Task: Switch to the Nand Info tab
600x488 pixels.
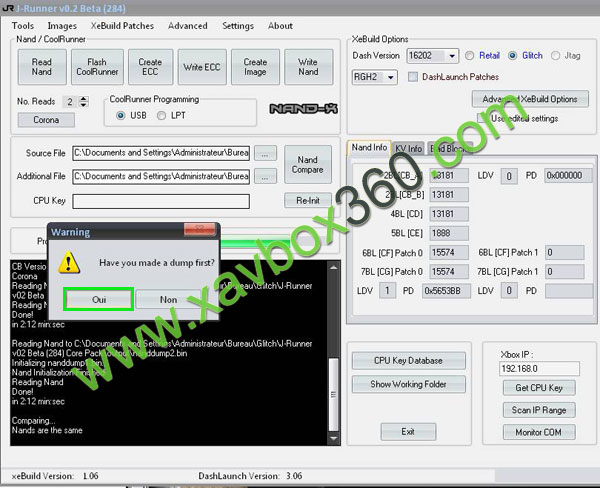Action: 369,147
